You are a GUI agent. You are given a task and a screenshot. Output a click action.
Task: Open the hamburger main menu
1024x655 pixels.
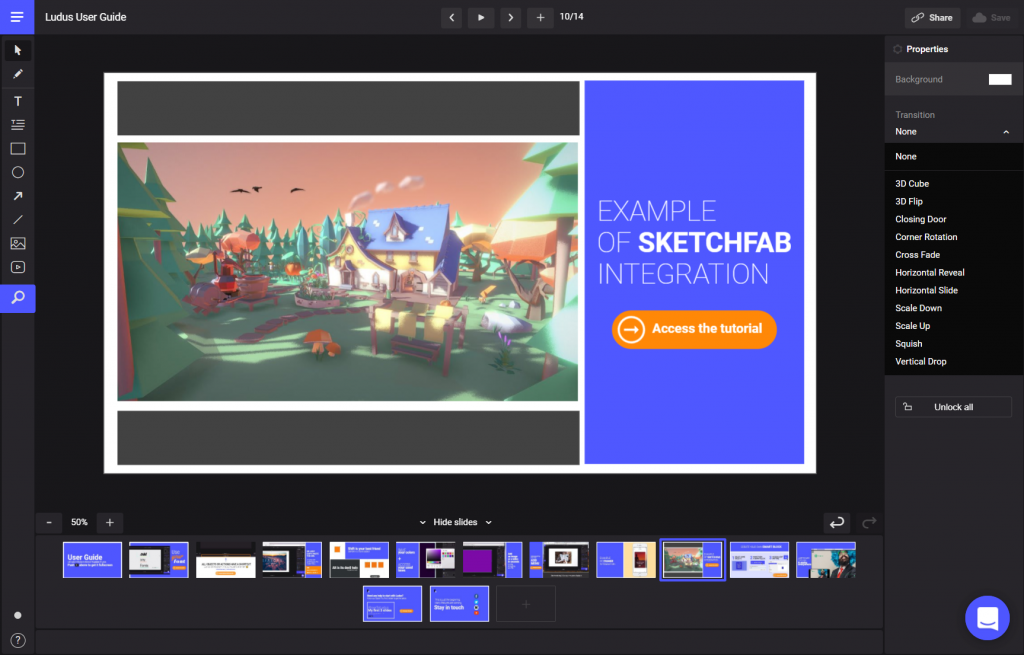[17, 17]
